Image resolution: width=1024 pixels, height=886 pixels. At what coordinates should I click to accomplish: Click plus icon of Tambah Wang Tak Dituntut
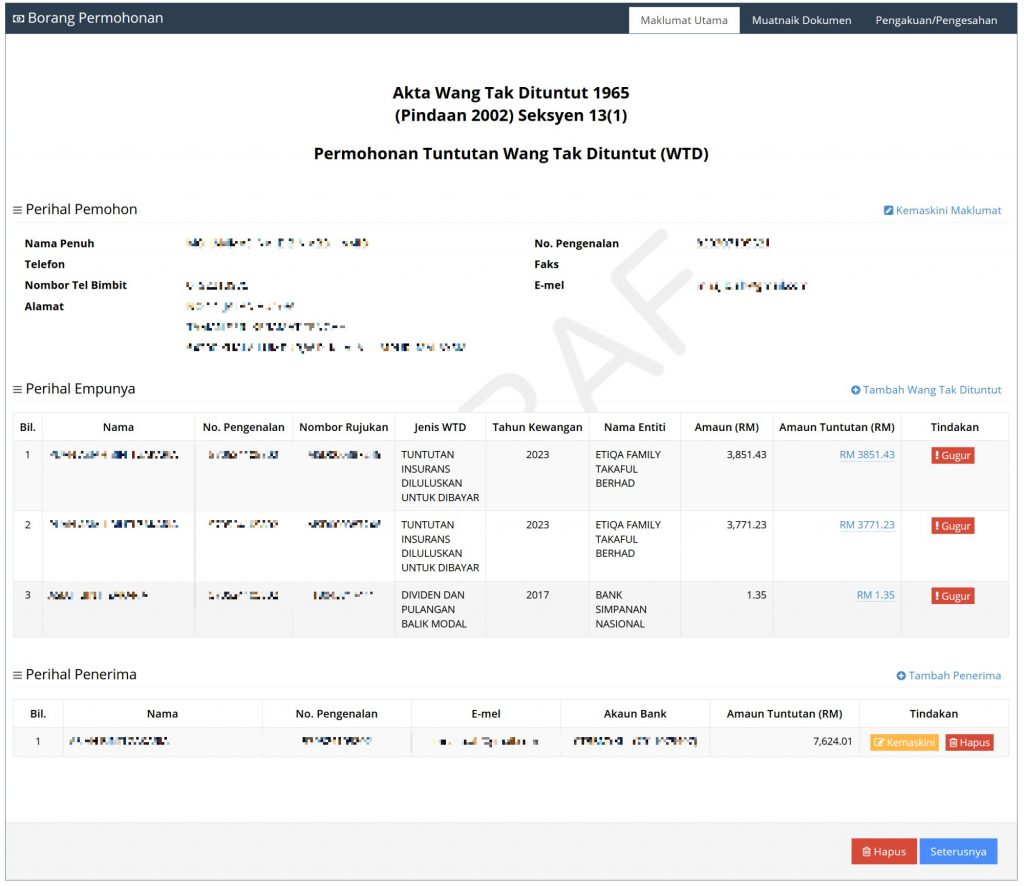[856, 390]
